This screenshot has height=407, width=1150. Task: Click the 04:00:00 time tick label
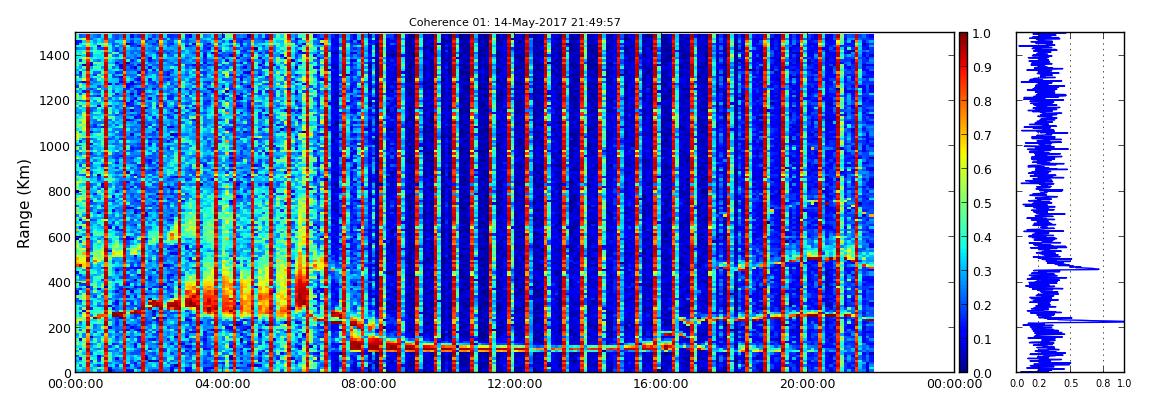point(221,384)
